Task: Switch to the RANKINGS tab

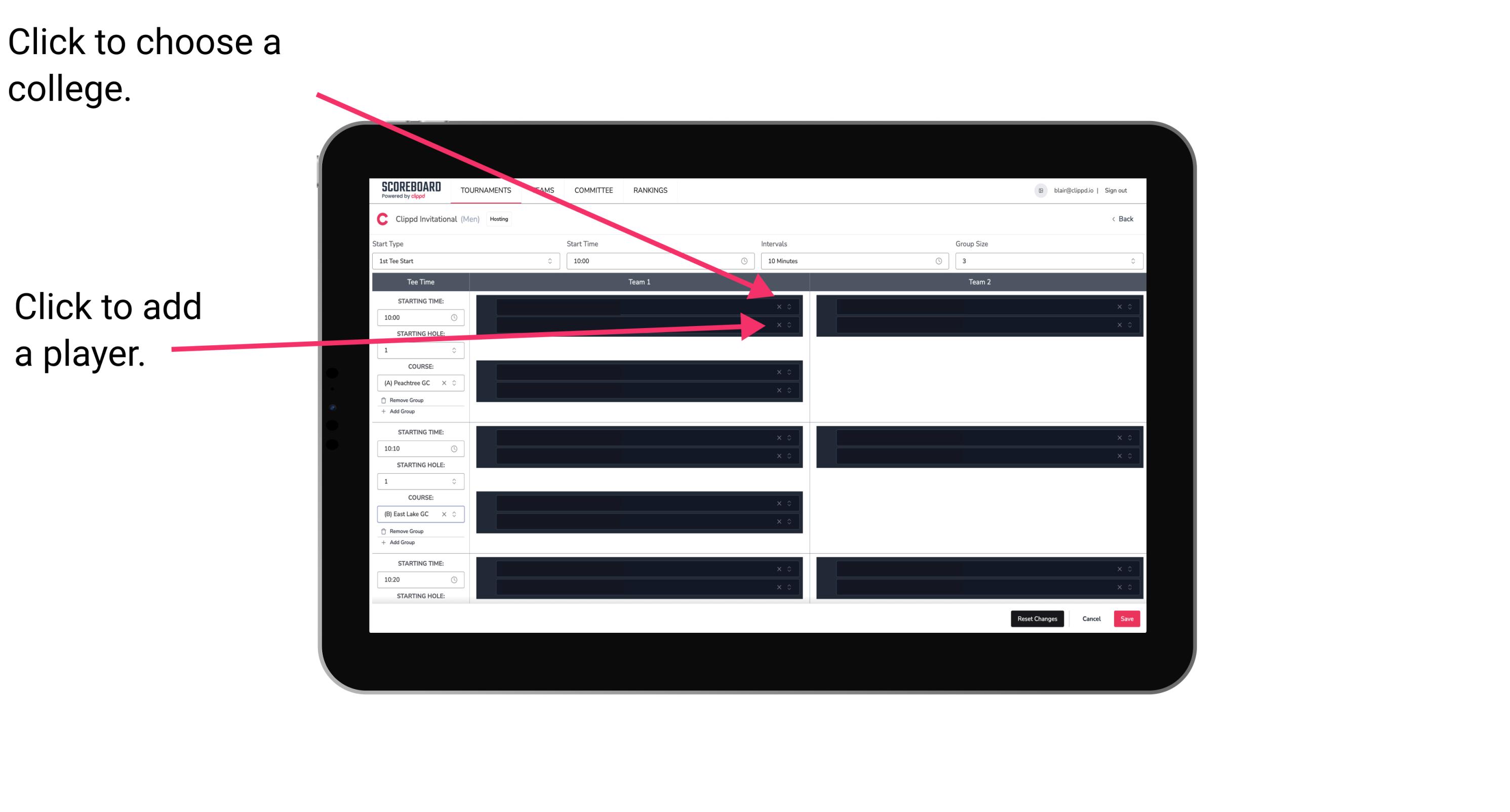Action: (x=651, y=191)
